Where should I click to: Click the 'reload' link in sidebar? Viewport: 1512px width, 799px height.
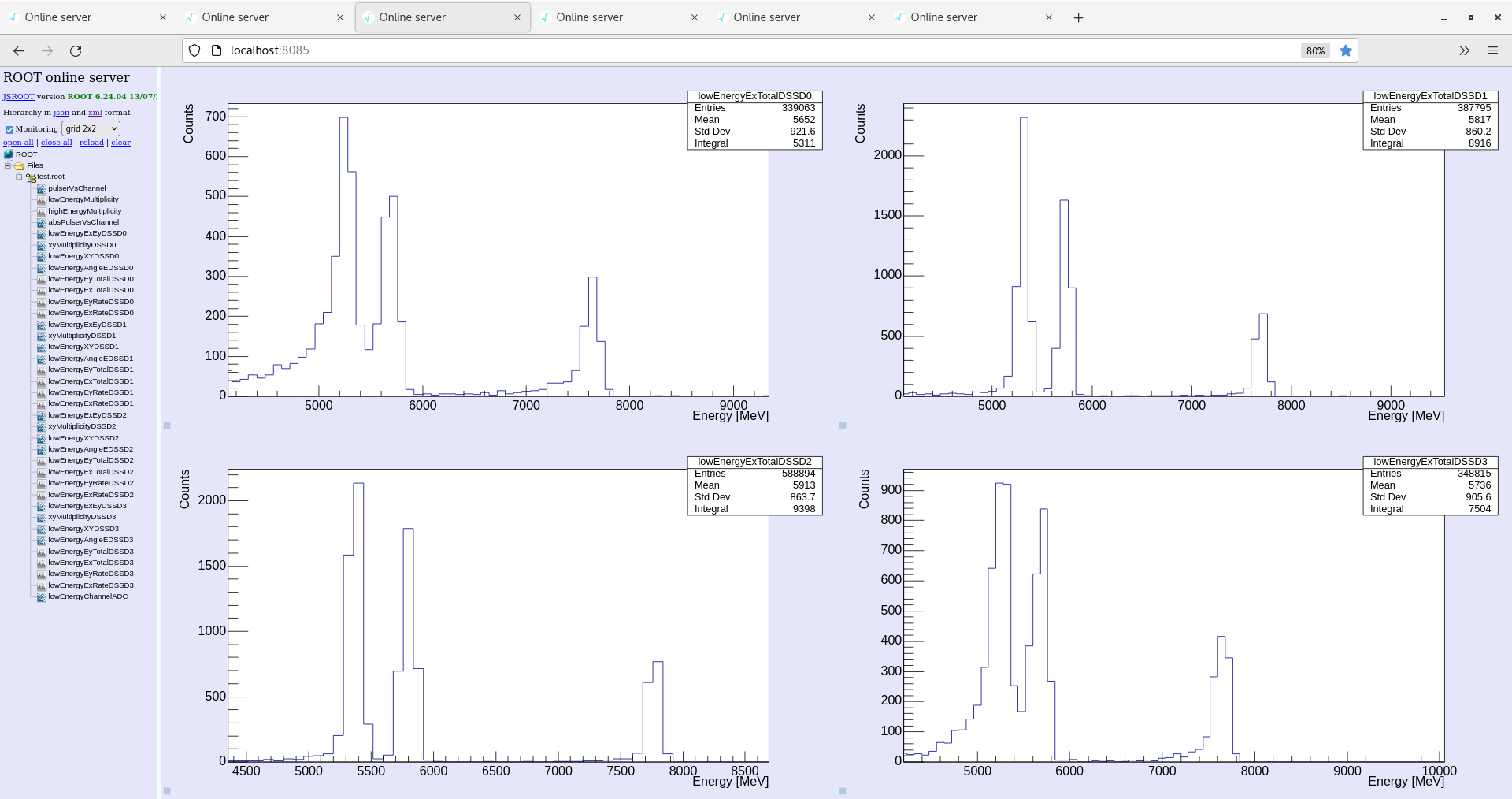[91, 143]
